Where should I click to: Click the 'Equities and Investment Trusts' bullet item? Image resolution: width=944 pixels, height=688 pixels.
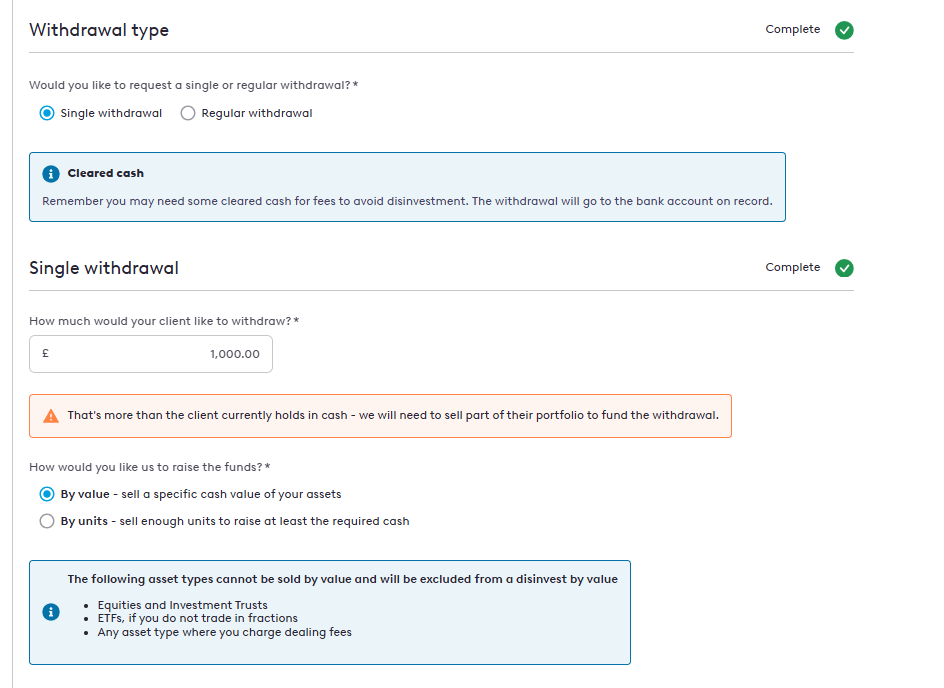(182, 605)
